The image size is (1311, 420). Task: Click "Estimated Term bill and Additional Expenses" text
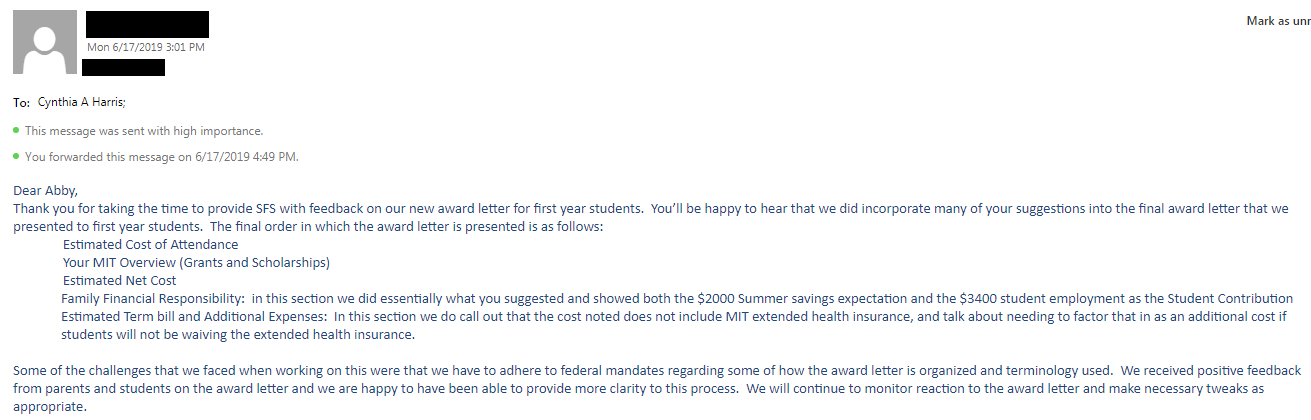(x=194, y=316)
